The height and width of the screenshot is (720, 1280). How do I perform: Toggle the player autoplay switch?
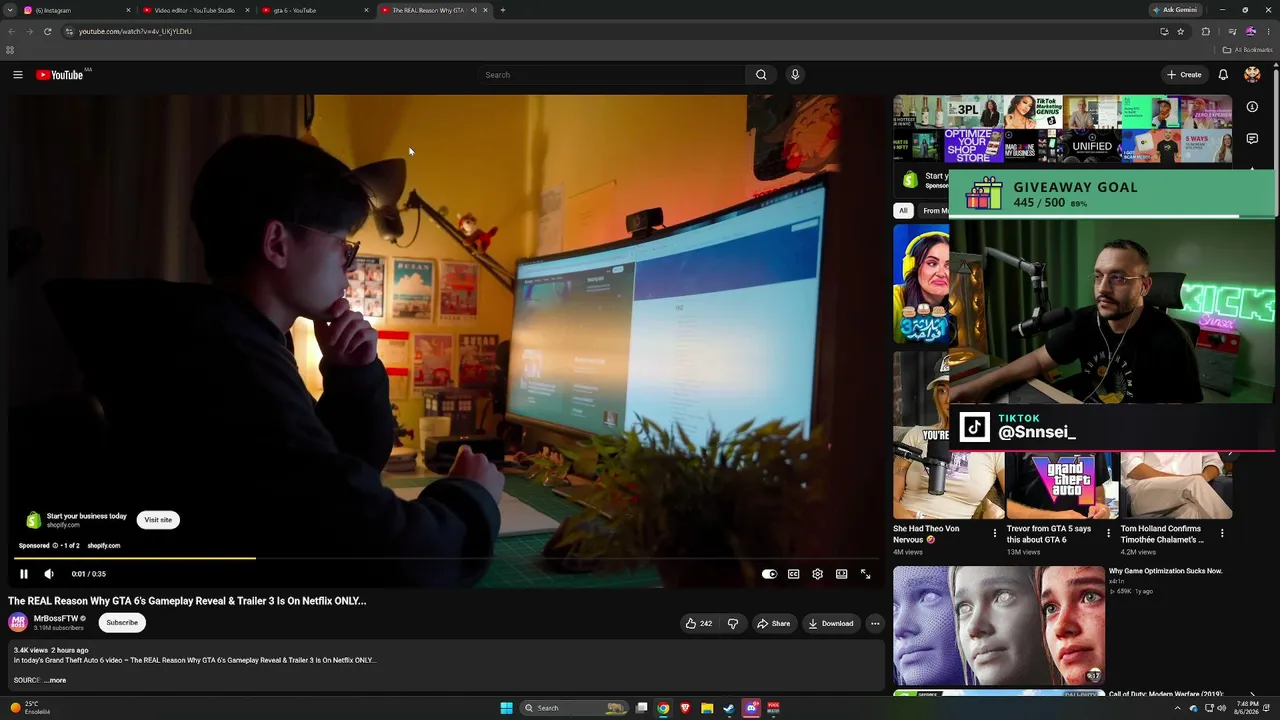pyautogui.click(x=769, y=574)
